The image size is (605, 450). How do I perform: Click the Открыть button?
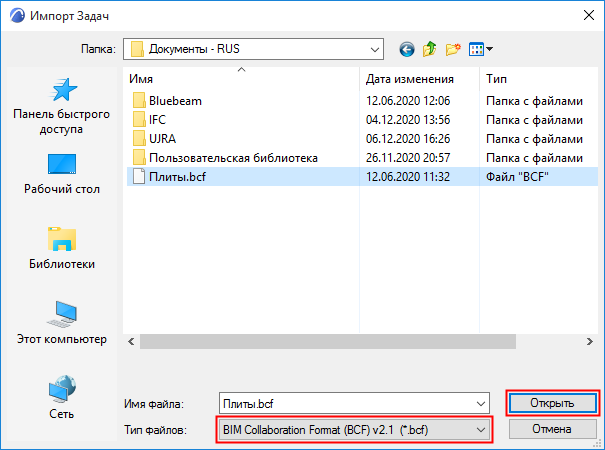[x=553, y=403]
